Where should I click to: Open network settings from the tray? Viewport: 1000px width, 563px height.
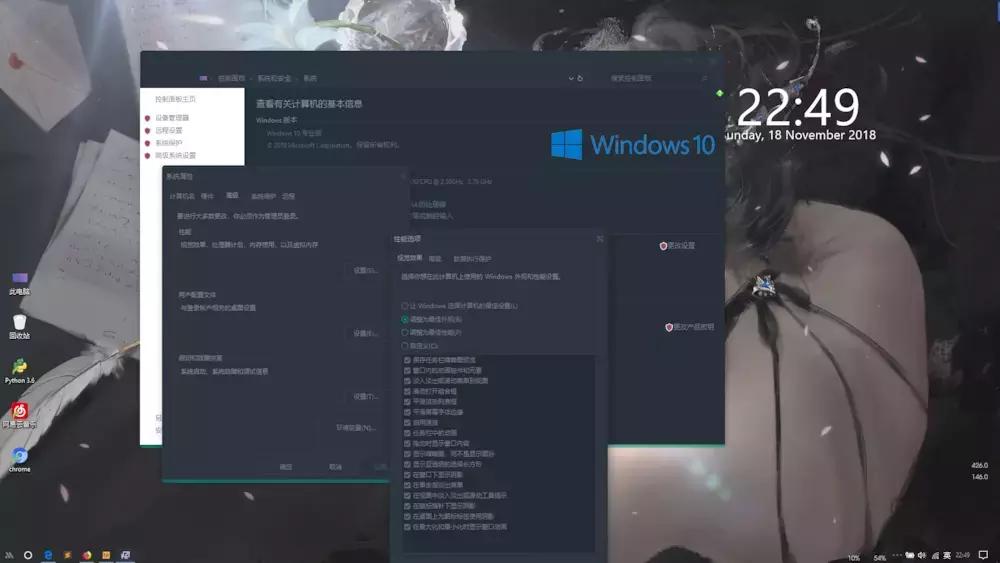click(x=935, y=555)
